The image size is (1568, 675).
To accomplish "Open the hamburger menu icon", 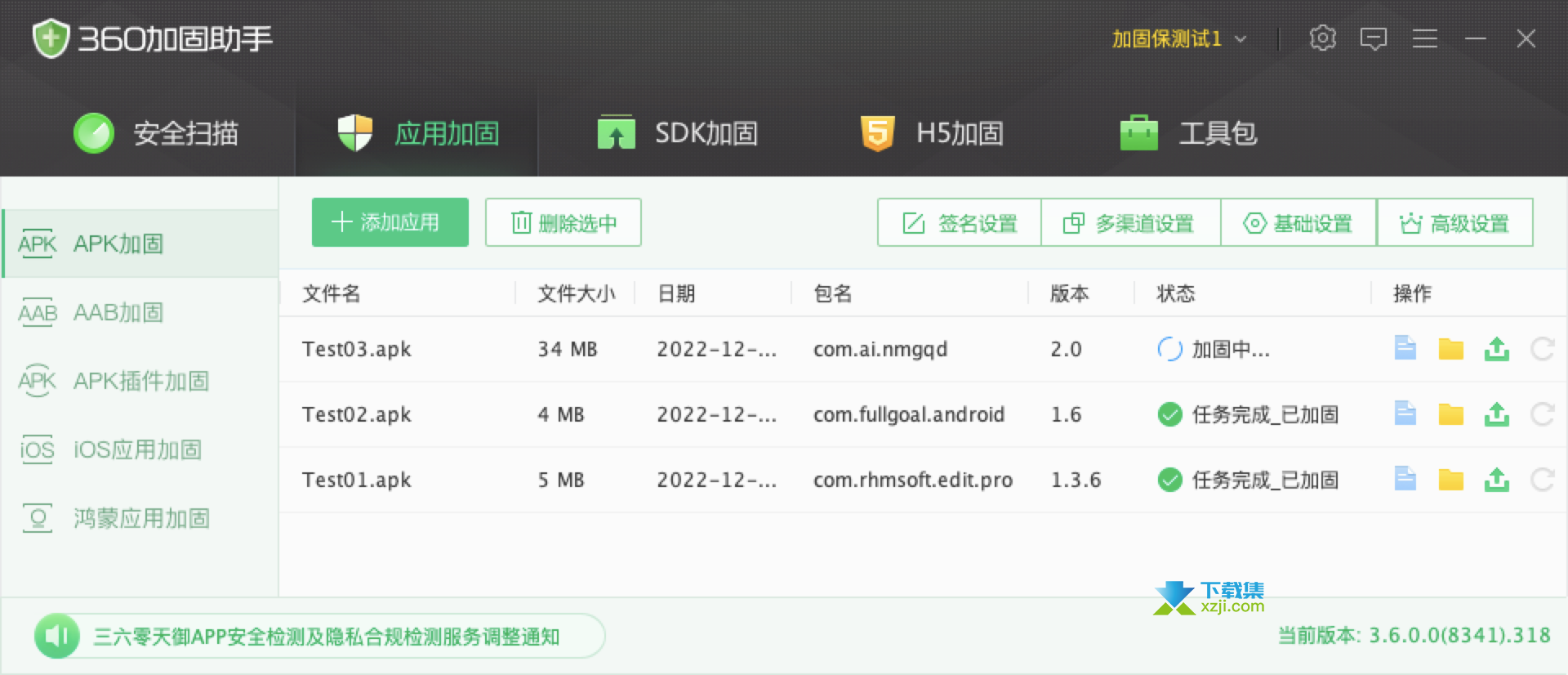I will (1425, 38).
